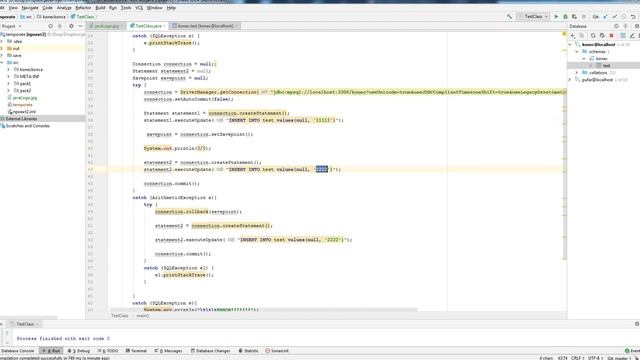Click locate file target icon in Project panel
Screen dimensions: 640x360
(51, 26)
